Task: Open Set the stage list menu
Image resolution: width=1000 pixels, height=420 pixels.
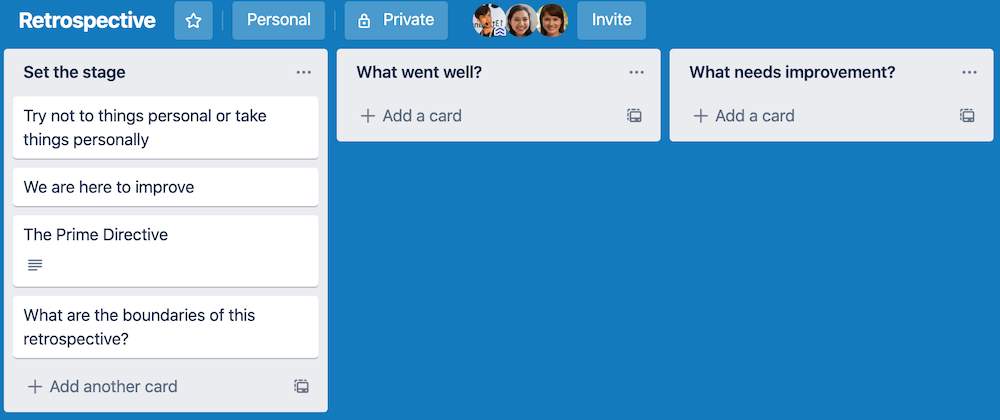Action: tap(304, 73)
